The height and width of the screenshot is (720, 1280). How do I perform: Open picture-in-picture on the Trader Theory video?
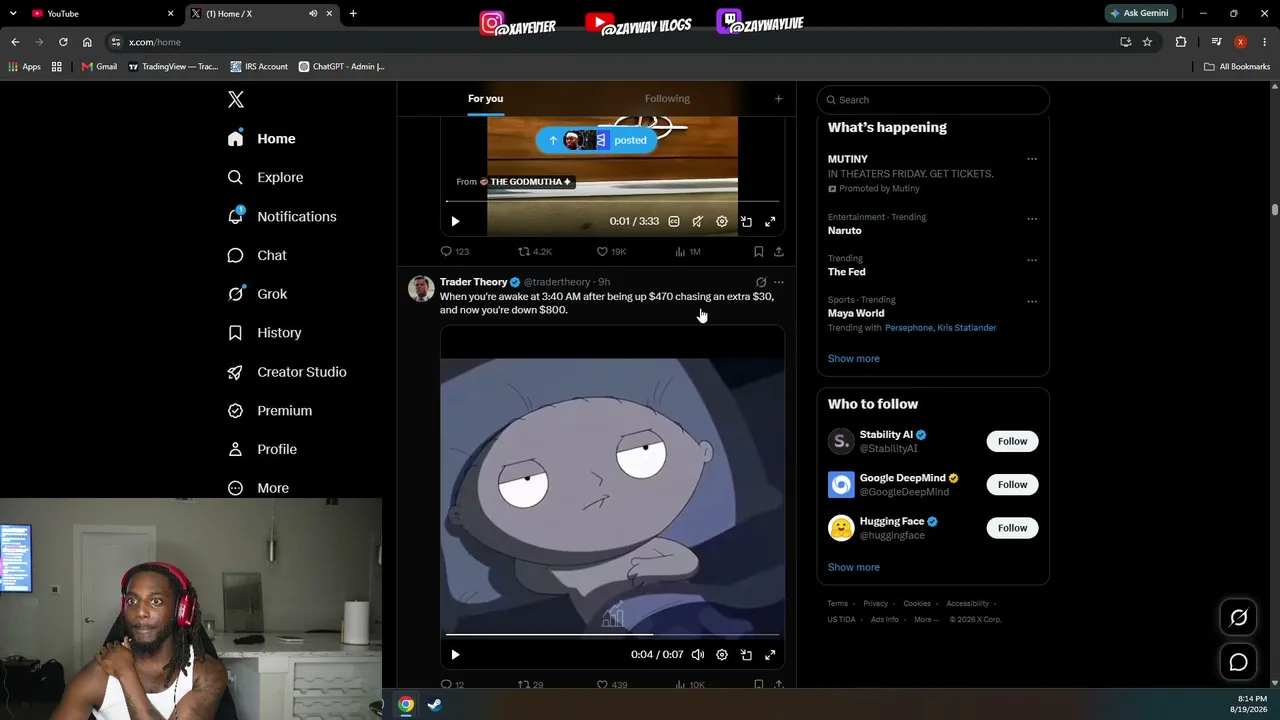746,655
